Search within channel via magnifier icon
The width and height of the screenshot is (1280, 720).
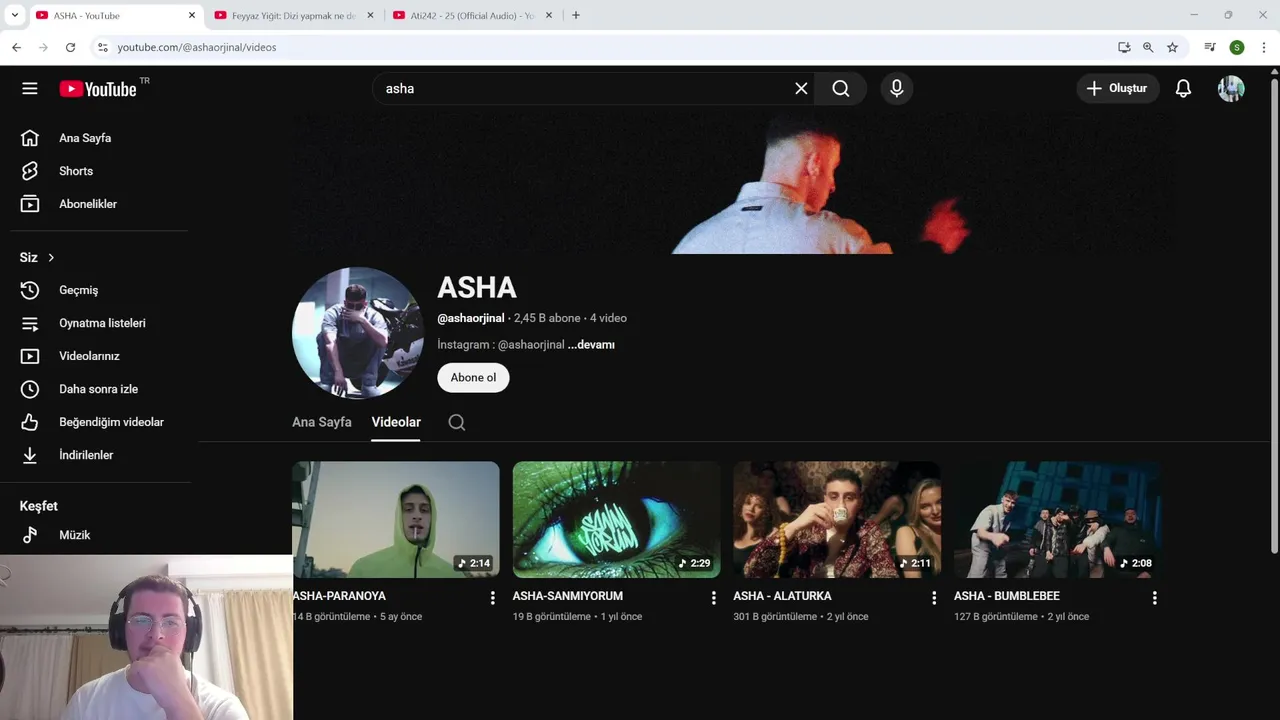click(457, 422)
